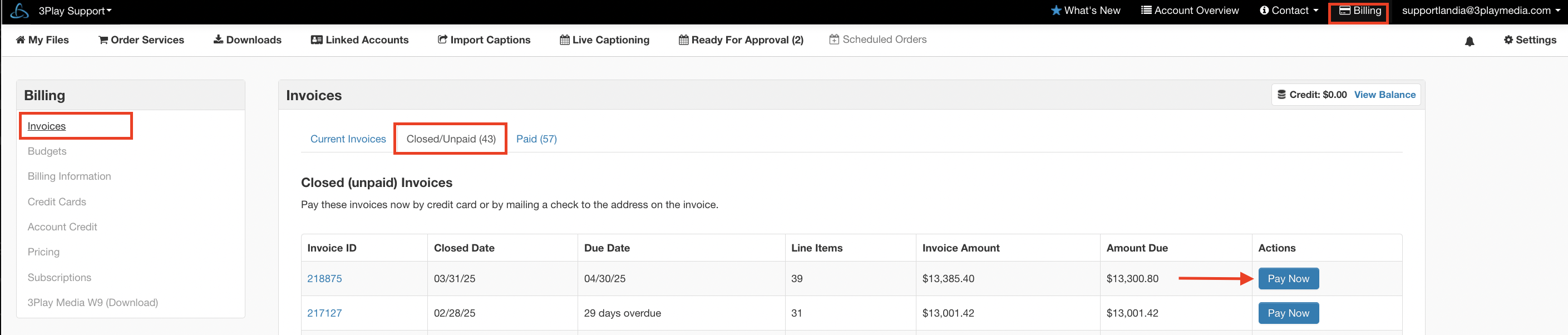The width and height of the screenshot is (1568, 335).
Task: Click the "Closed (unpaid) Invoices" heading
Action: (x=377, y=183)
